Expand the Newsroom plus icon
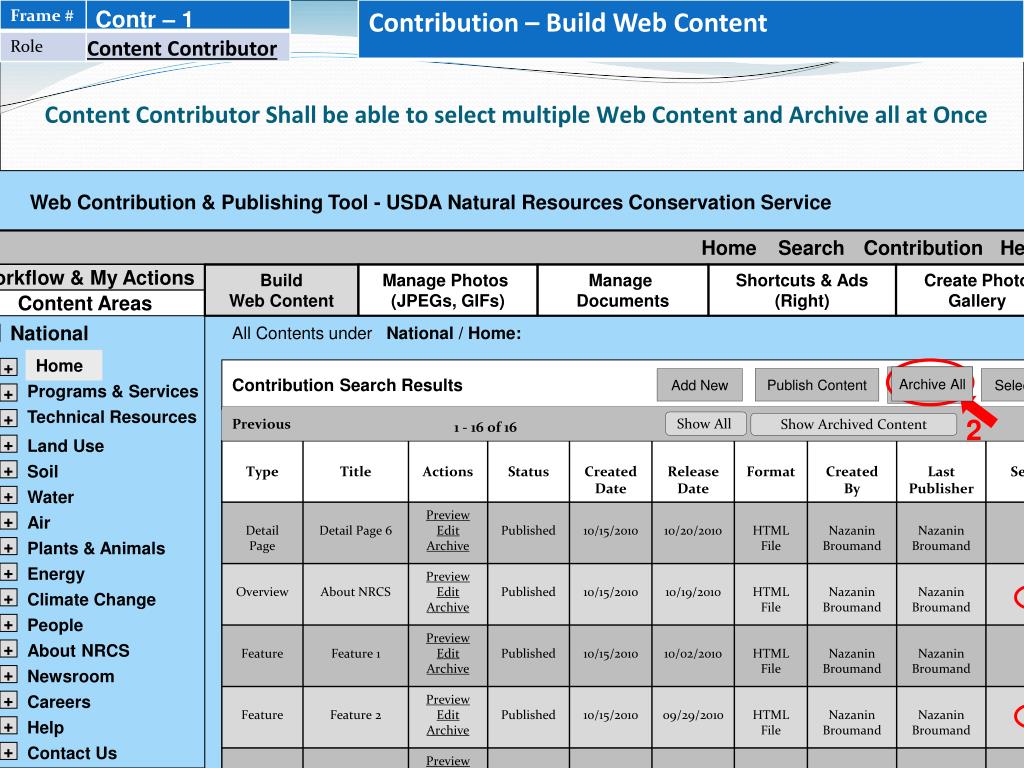This screenshot has height=768, width=1024. (x=8, y=676)
